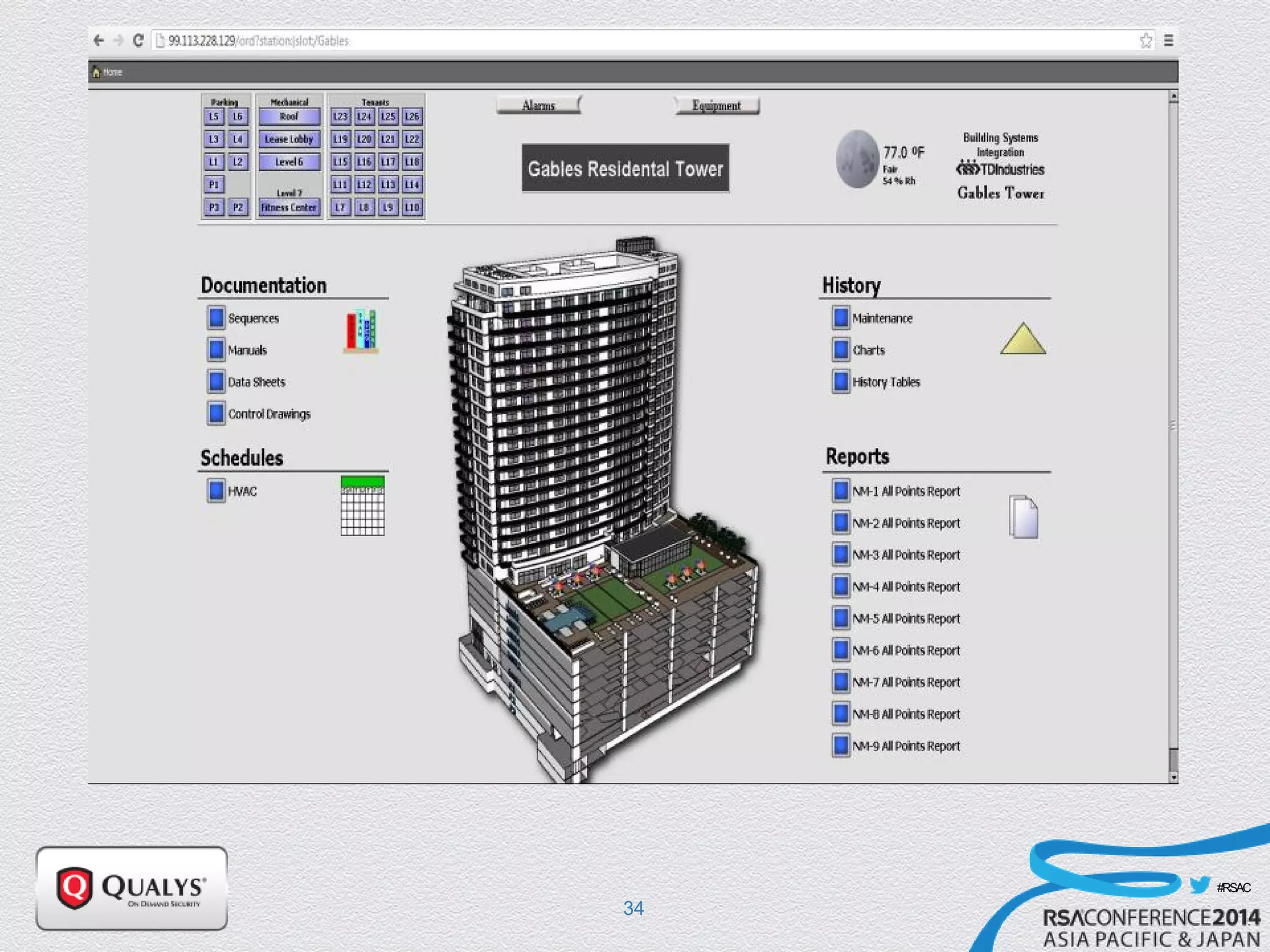Open the Sequences documentation link

(x=253, y=319)
